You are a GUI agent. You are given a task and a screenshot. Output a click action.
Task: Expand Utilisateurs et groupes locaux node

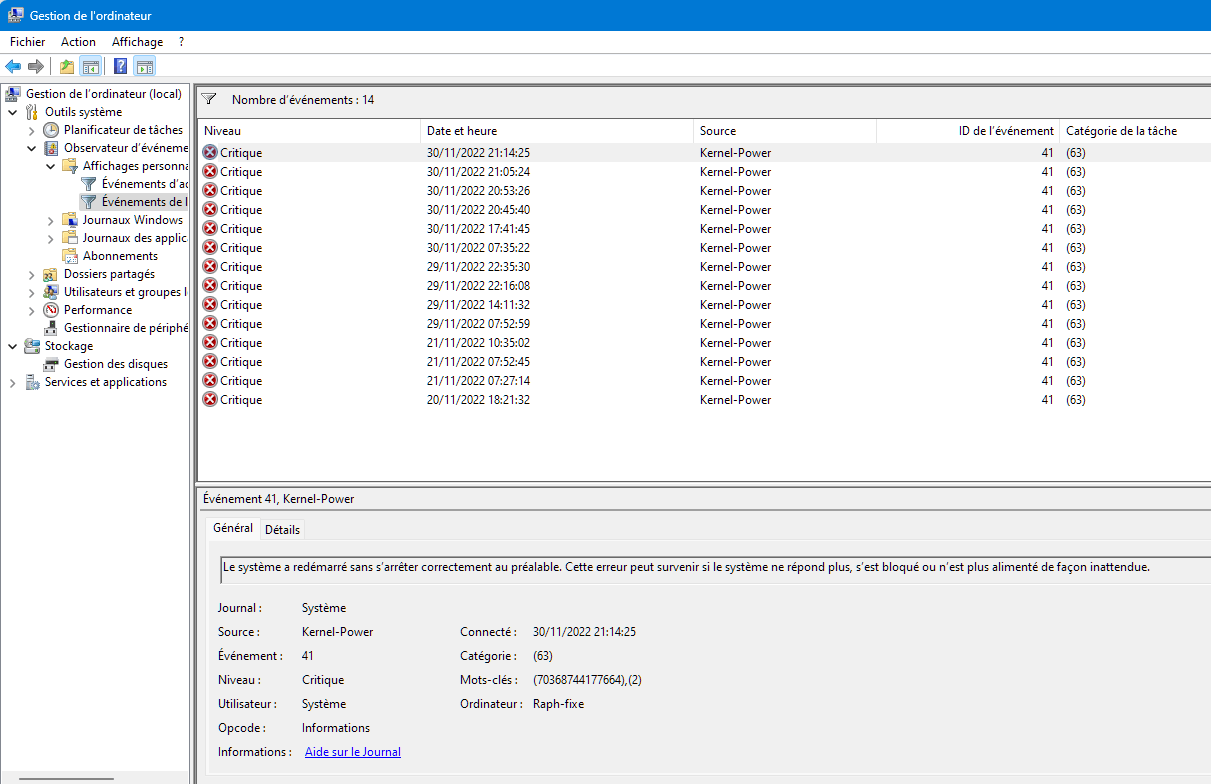point(31,292)
